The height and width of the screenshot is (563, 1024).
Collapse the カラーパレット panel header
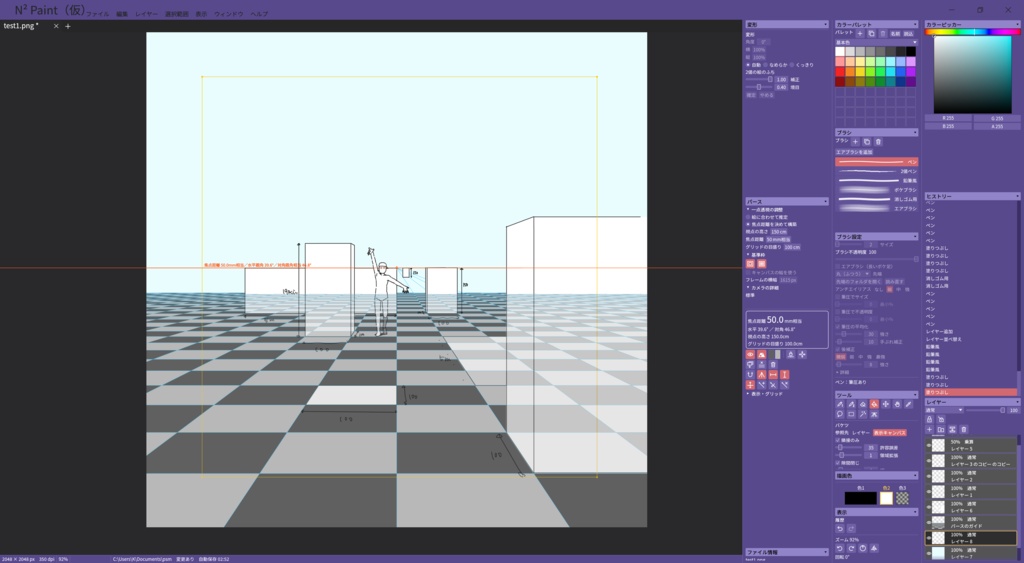[x=876, y=24]
